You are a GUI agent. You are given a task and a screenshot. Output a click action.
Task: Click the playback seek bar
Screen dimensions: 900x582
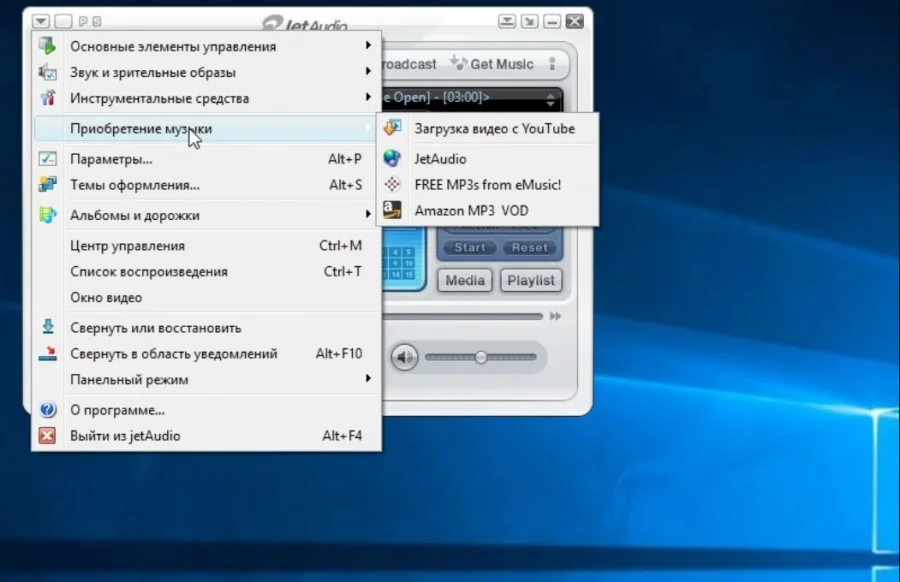coord(462,316)
